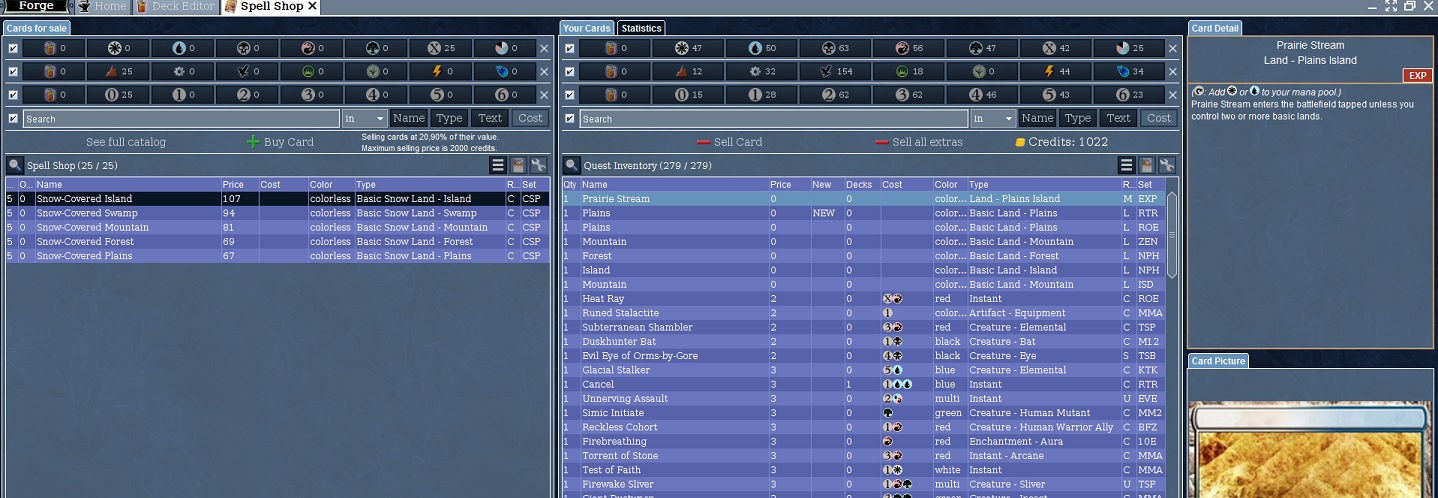Uncheck shop color filter row checkbox

tap(13, 48)
